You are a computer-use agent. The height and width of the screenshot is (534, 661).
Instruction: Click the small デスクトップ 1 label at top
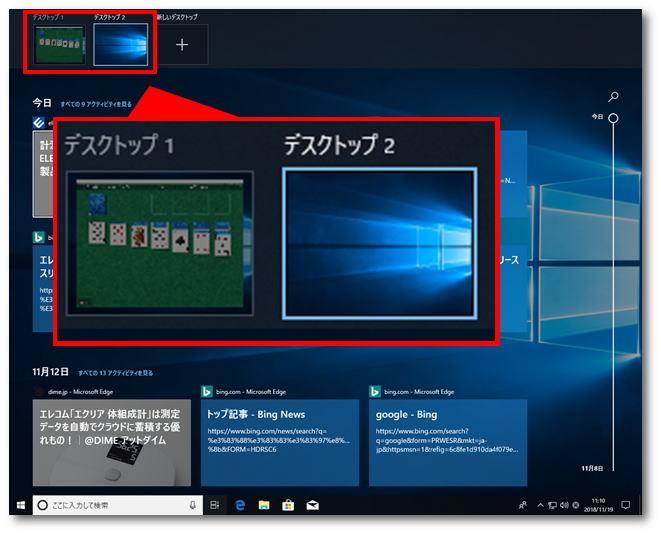pyautogui.click(x=48, y=17)
